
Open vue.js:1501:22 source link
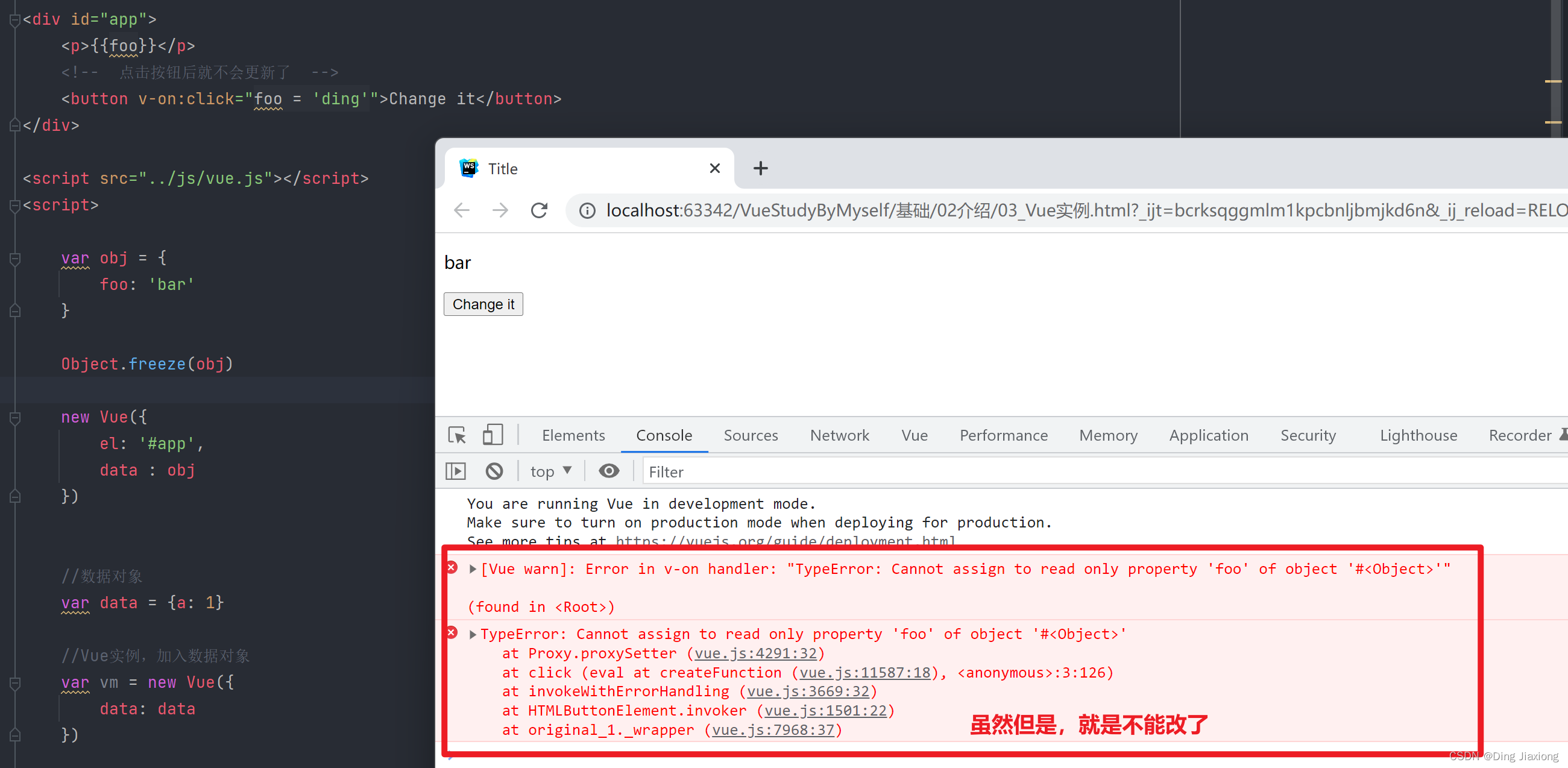point(825,711)
